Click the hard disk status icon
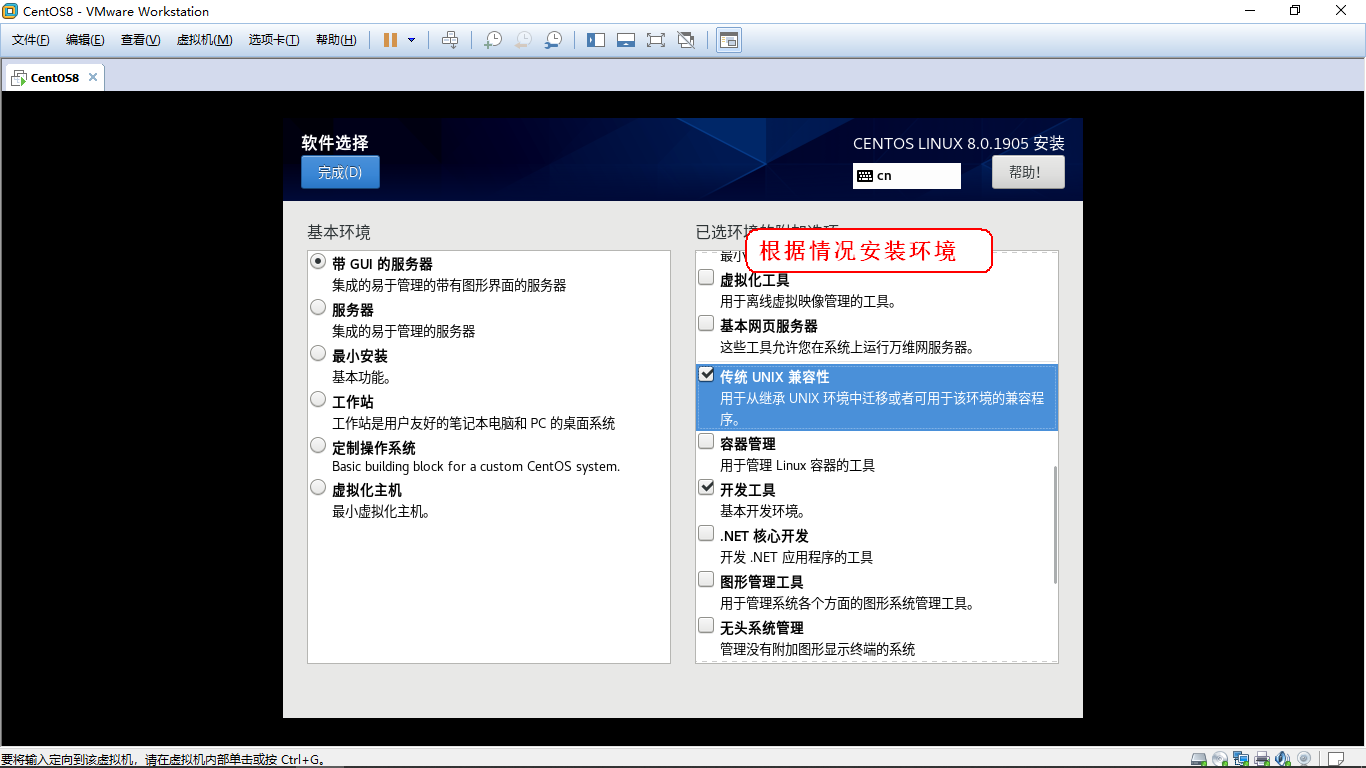Image resolution: width=1366 pixels, height=768 pixels. pos(1200,759)
